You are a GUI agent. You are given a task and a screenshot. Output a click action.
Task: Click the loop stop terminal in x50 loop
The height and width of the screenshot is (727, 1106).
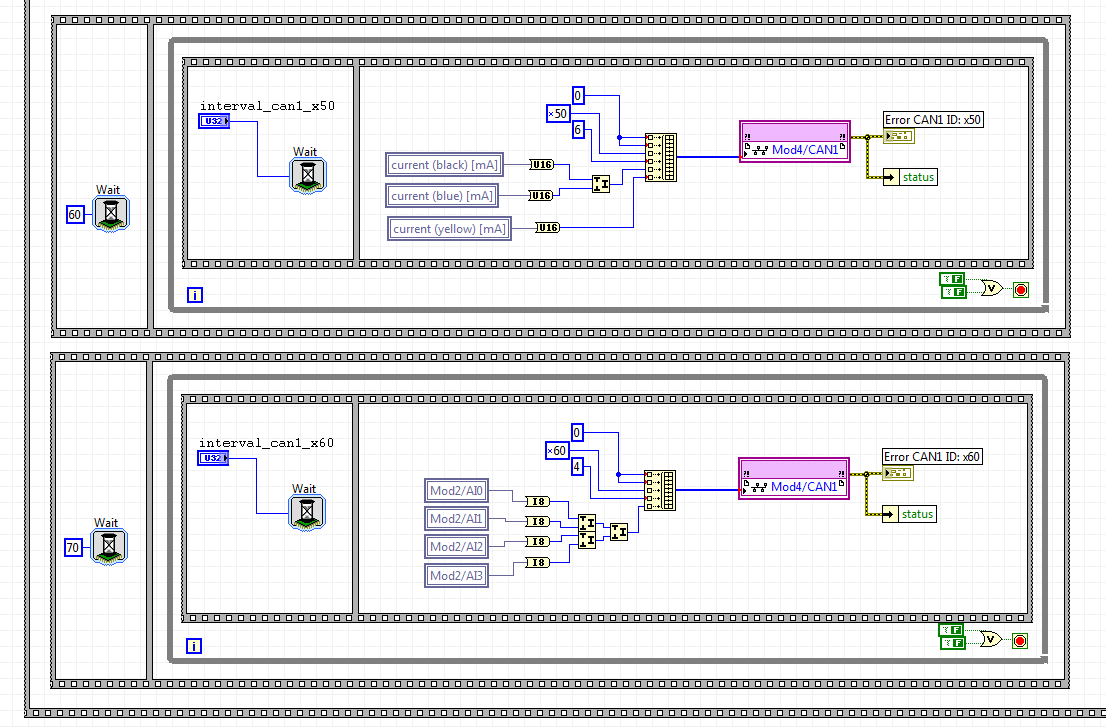click(x=1021, y=290)
